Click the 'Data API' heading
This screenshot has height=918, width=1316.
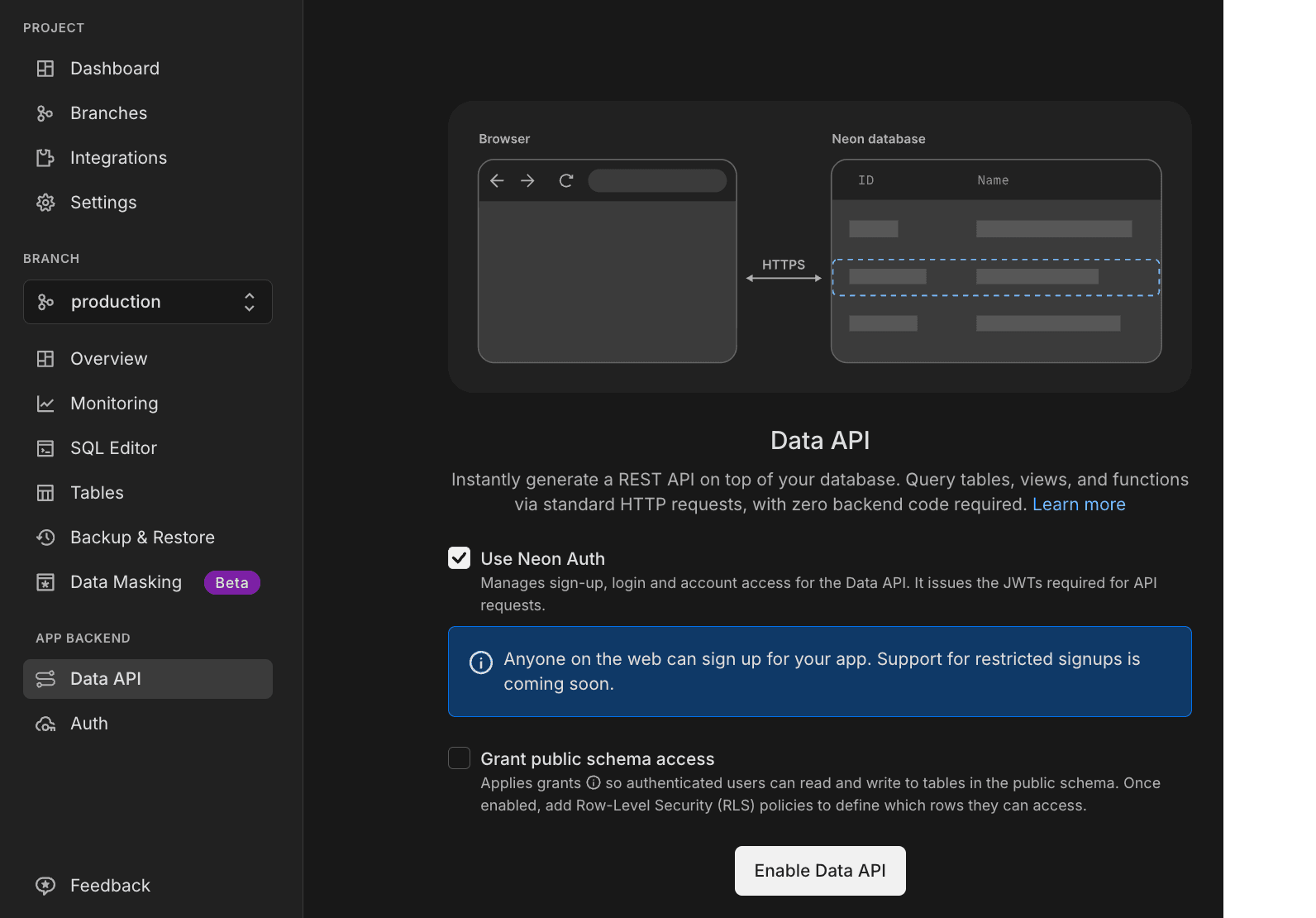[x=820, y=441]
